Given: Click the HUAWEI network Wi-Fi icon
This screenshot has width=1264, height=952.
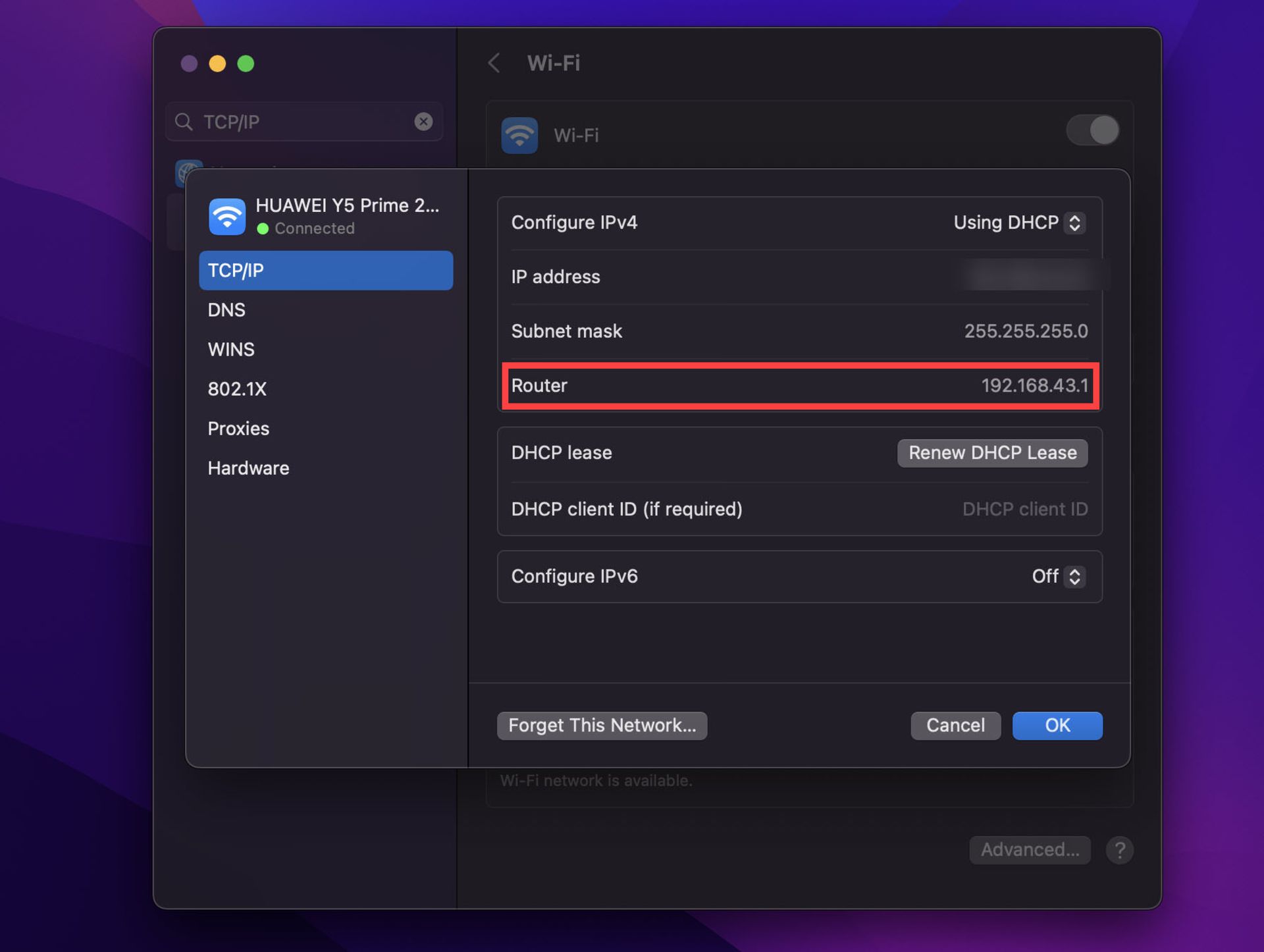Looking at the screenshot, I should coord(227,217).
